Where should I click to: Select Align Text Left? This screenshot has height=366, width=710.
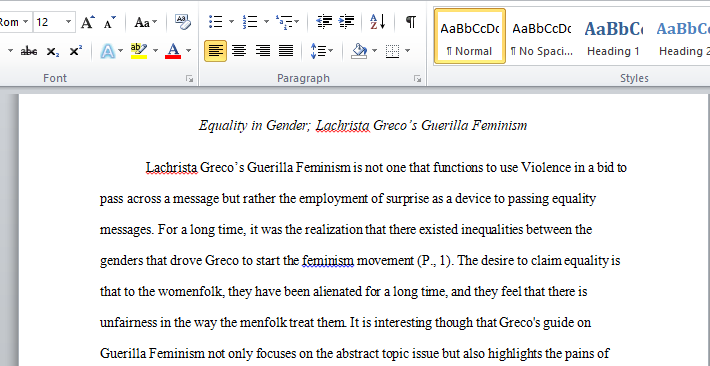[x=216, y=51]
